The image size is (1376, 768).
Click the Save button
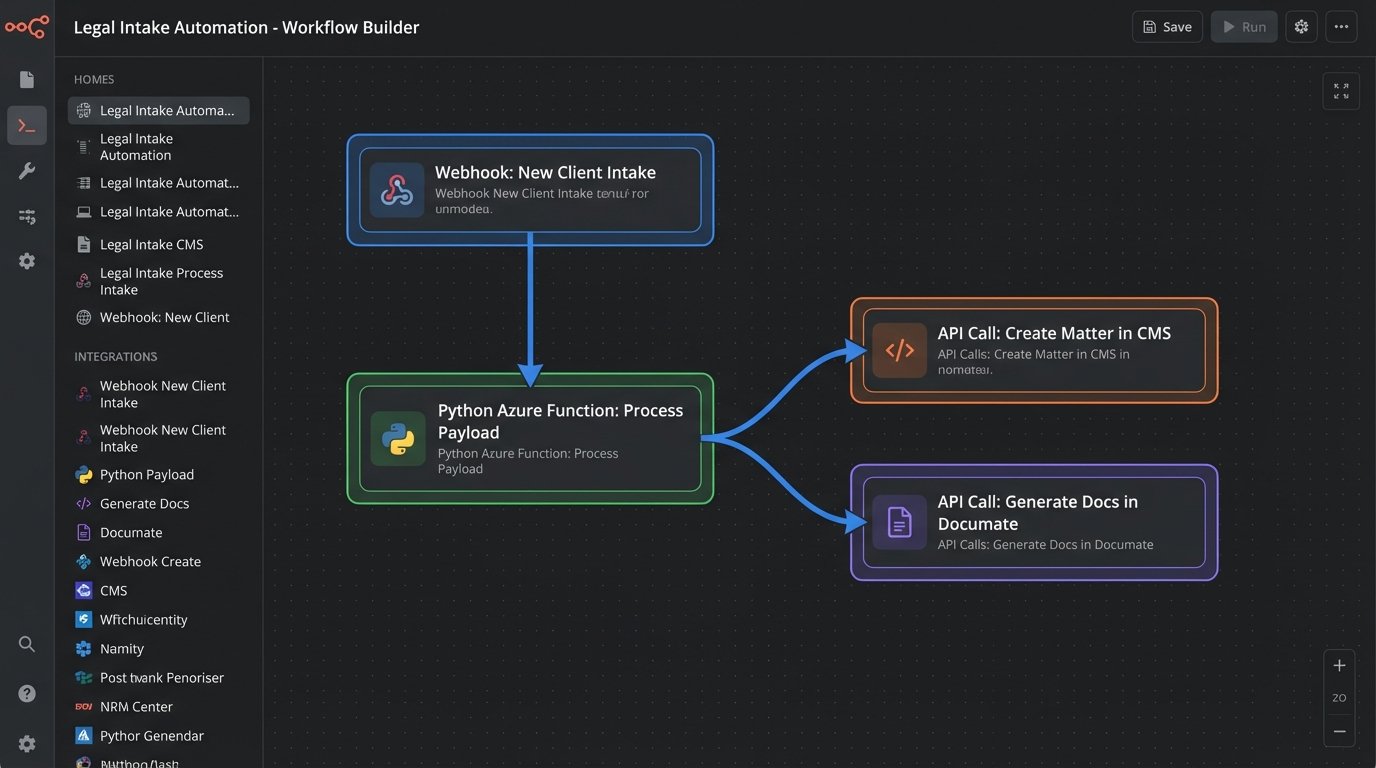[x=1167, y=26]
